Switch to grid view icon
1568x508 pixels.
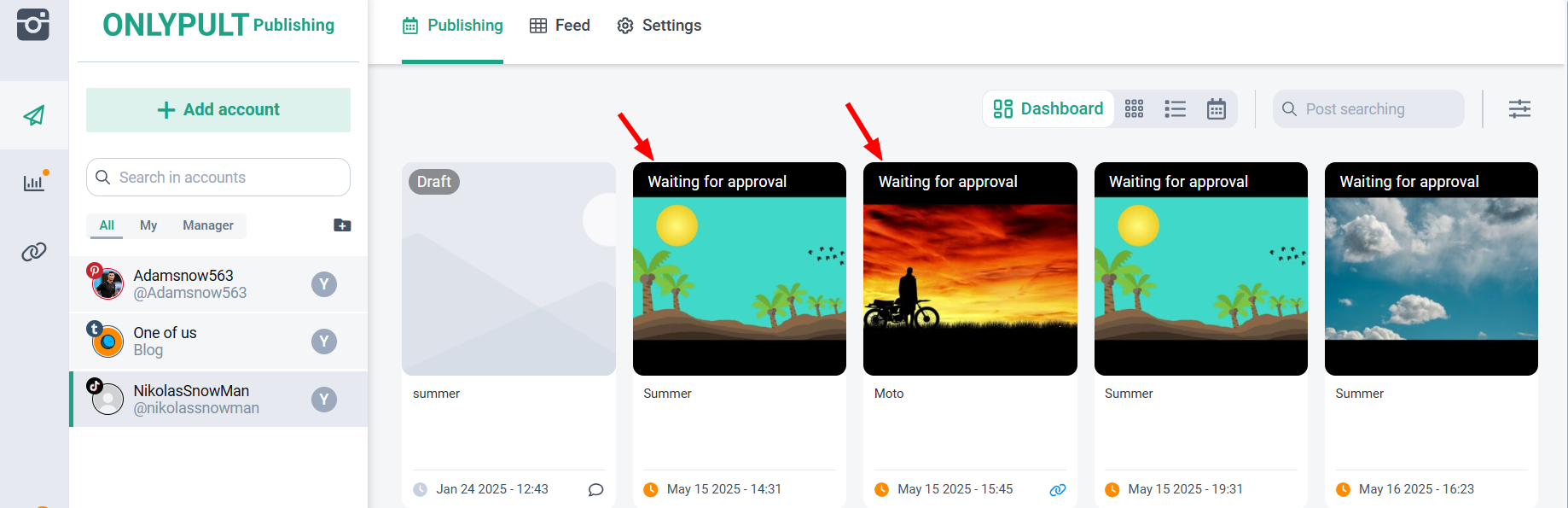[1134, 109]
